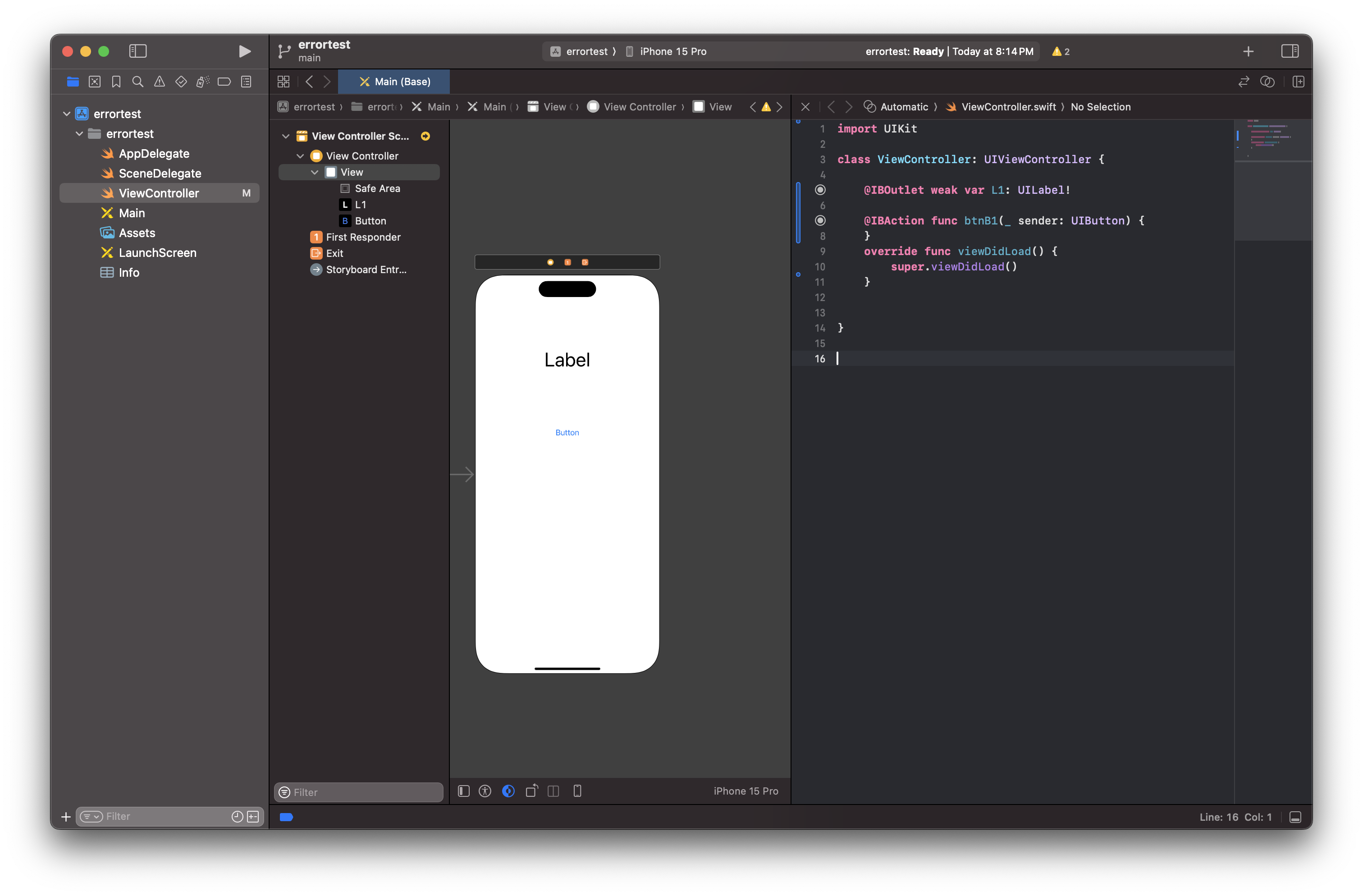
Task: Open the Issue navigator warning icon
Action: click(x=159, y=82)
